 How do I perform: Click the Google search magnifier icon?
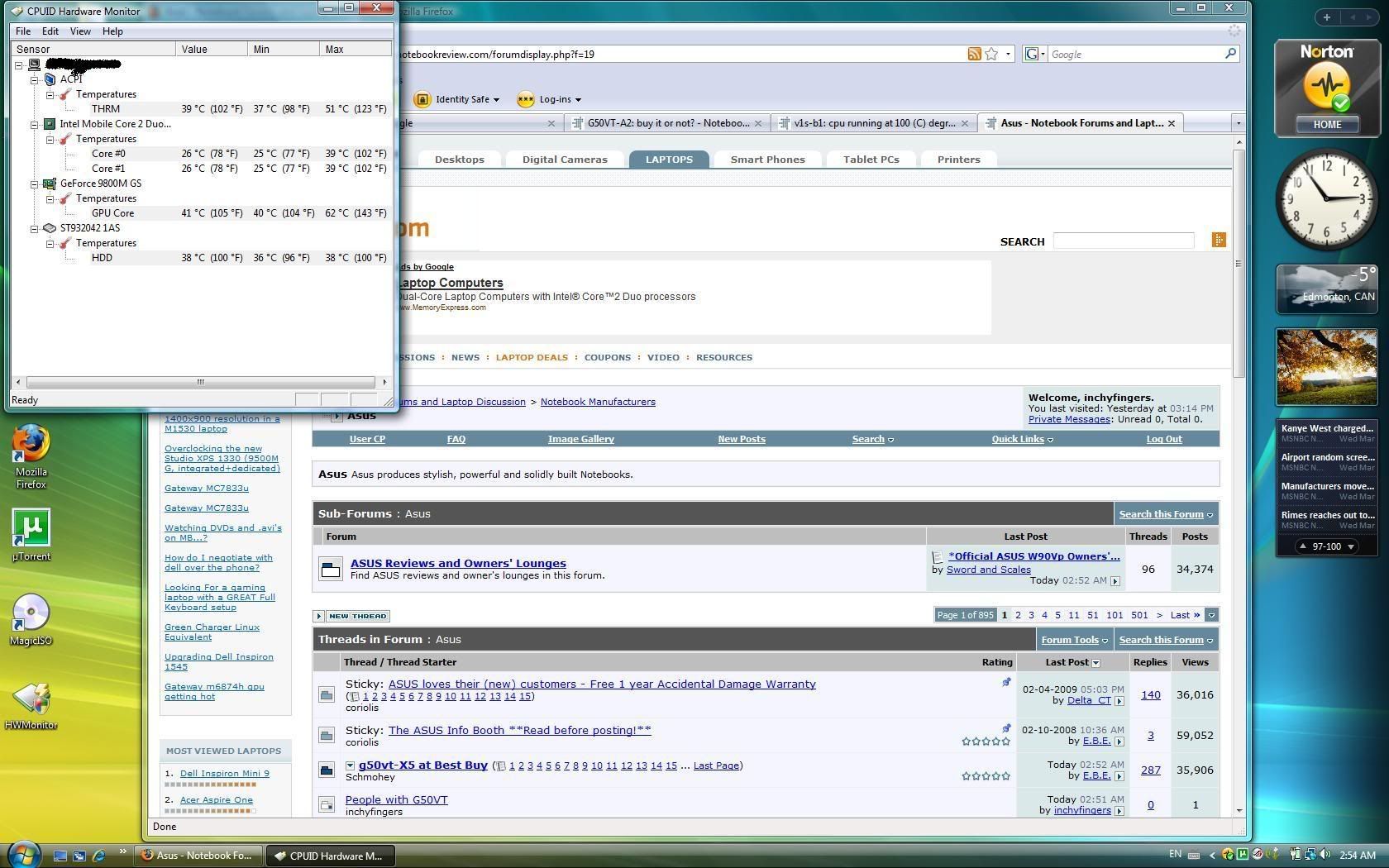pos(1230,54)
